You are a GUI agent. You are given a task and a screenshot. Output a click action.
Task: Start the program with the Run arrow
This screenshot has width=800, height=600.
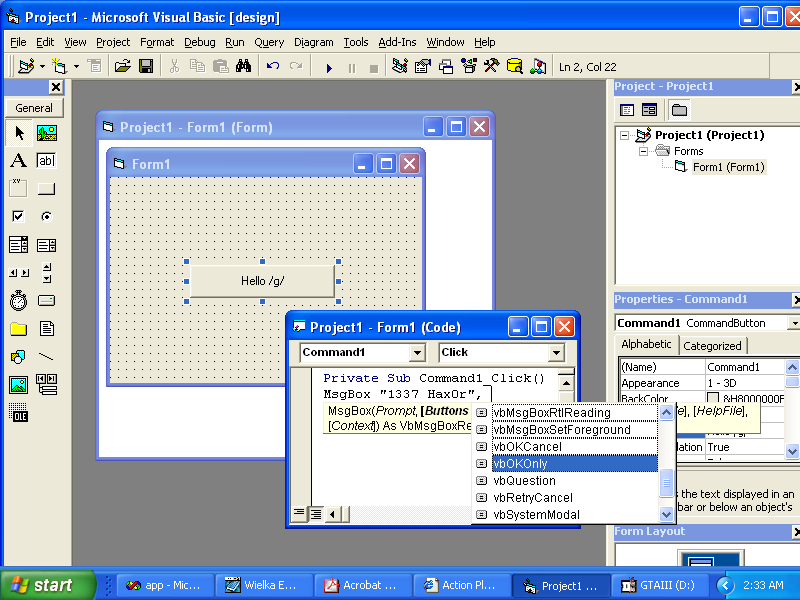329,67
